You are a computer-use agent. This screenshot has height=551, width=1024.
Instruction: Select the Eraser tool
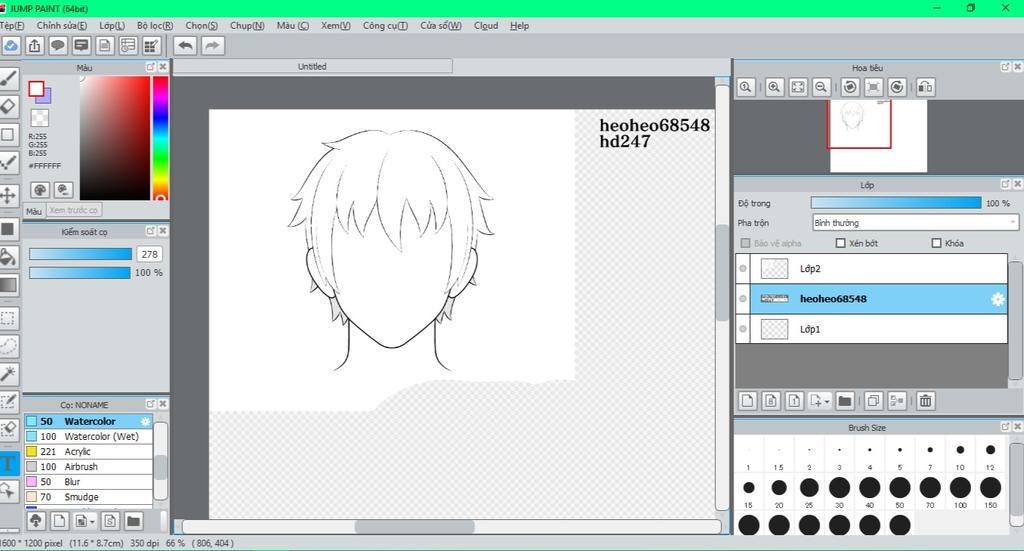(8, 106)
